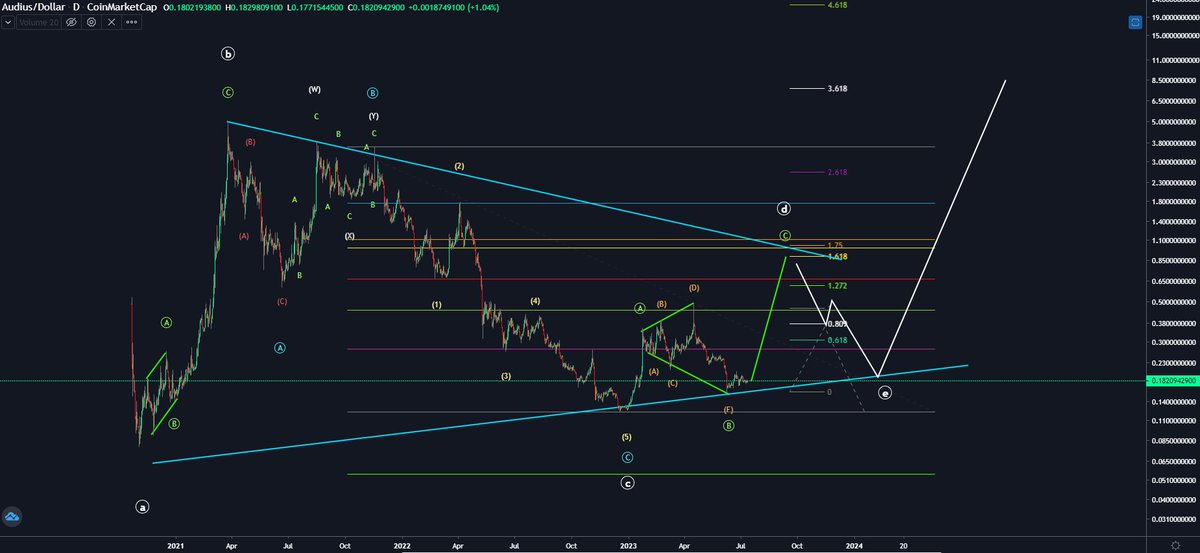
Task: Remove the Volume indicator with X icon
Action: pyautogui.click(x=111, y=22)
